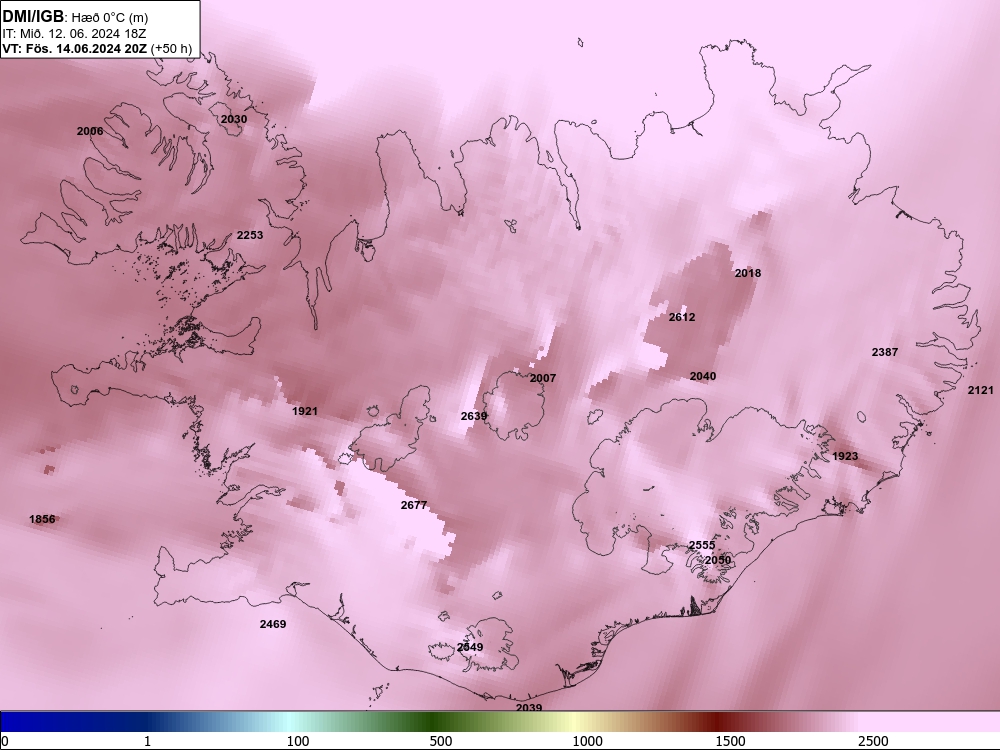Click the 0 tick on the color scale

(x=6, y=741)
